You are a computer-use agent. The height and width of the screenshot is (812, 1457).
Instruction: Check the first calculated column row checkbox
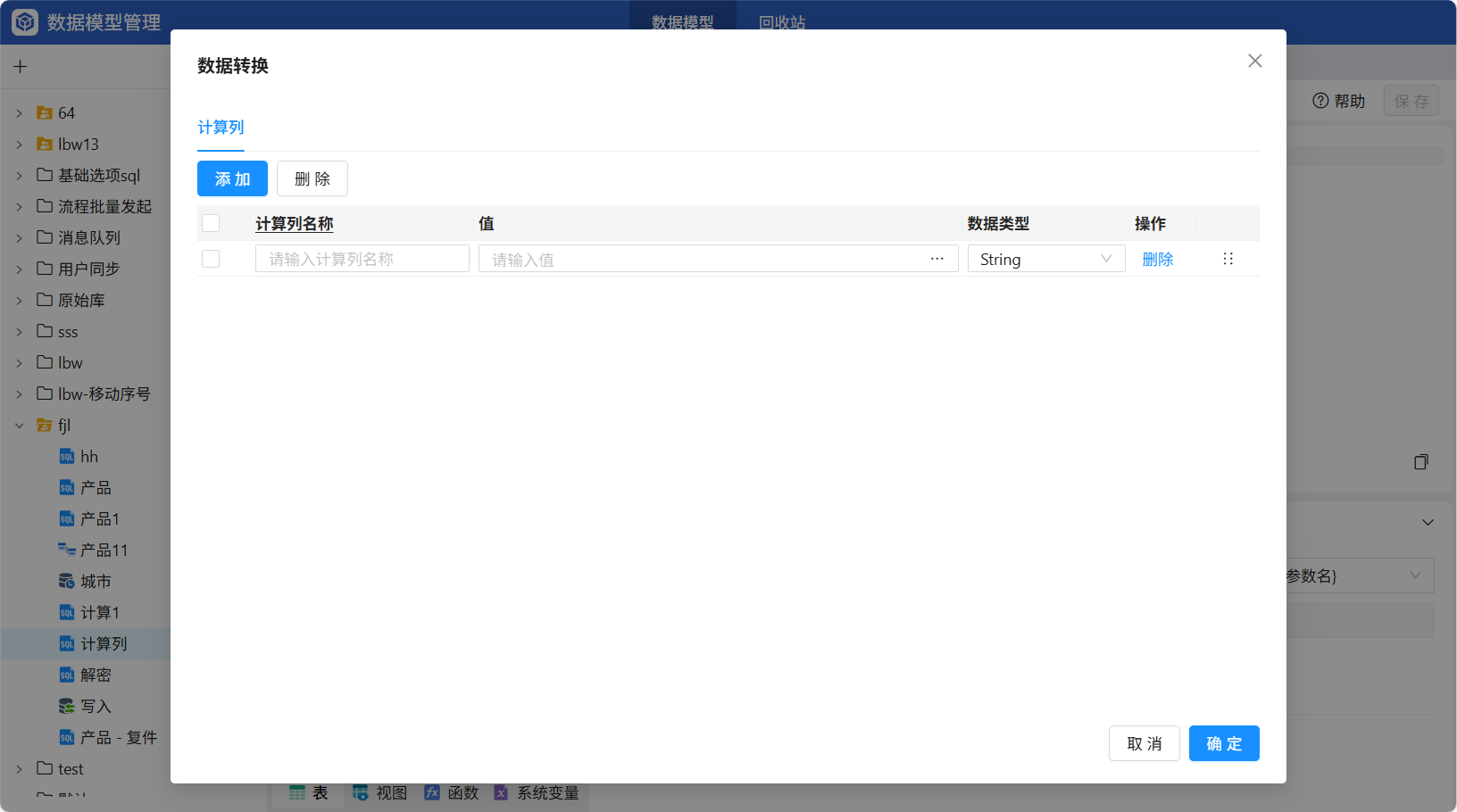click(x=211, y=259)
